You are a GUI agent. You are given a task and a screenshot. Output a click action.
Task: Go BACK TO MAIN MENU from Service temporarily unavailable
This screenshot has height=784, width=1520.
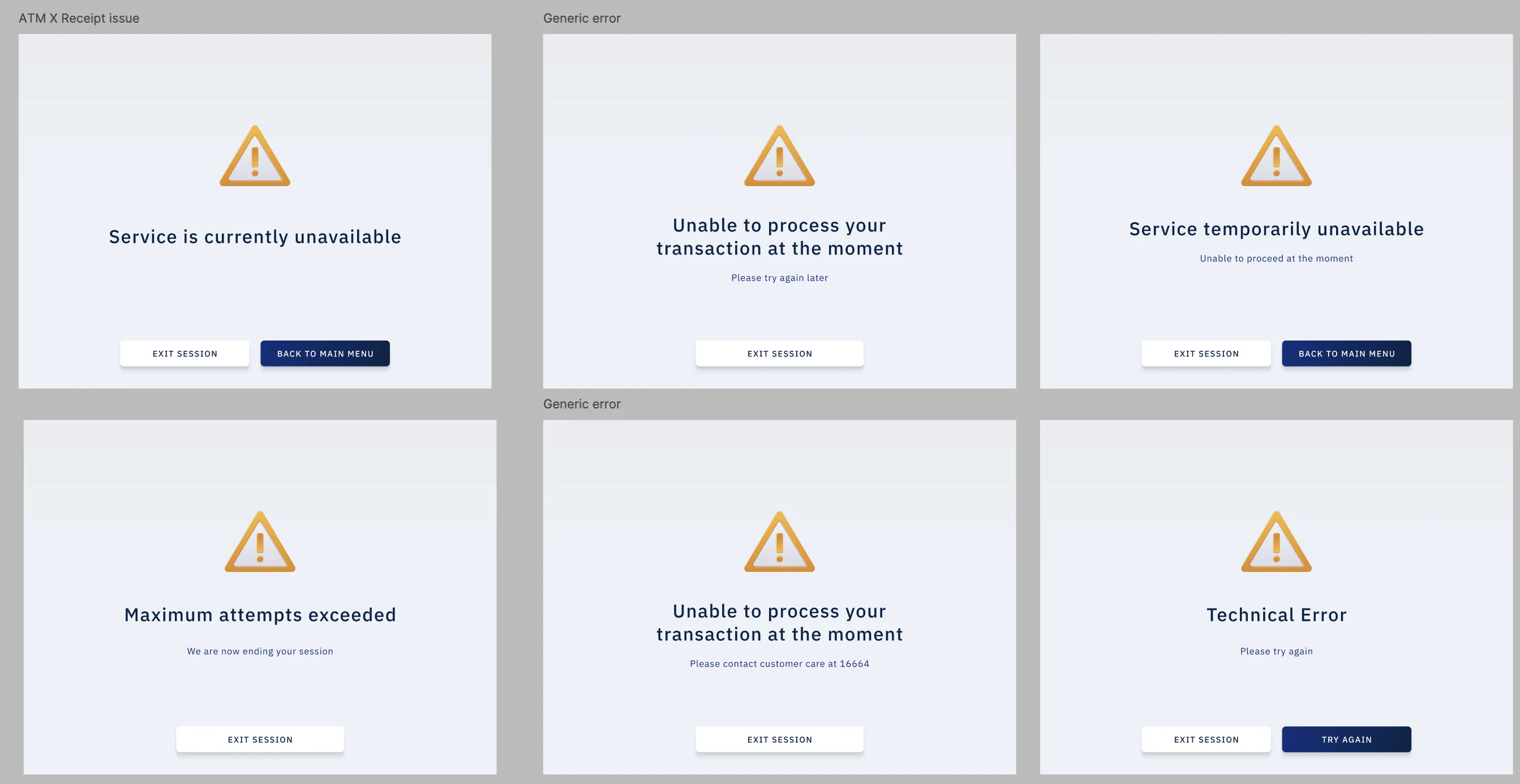tap(1346, 354)
